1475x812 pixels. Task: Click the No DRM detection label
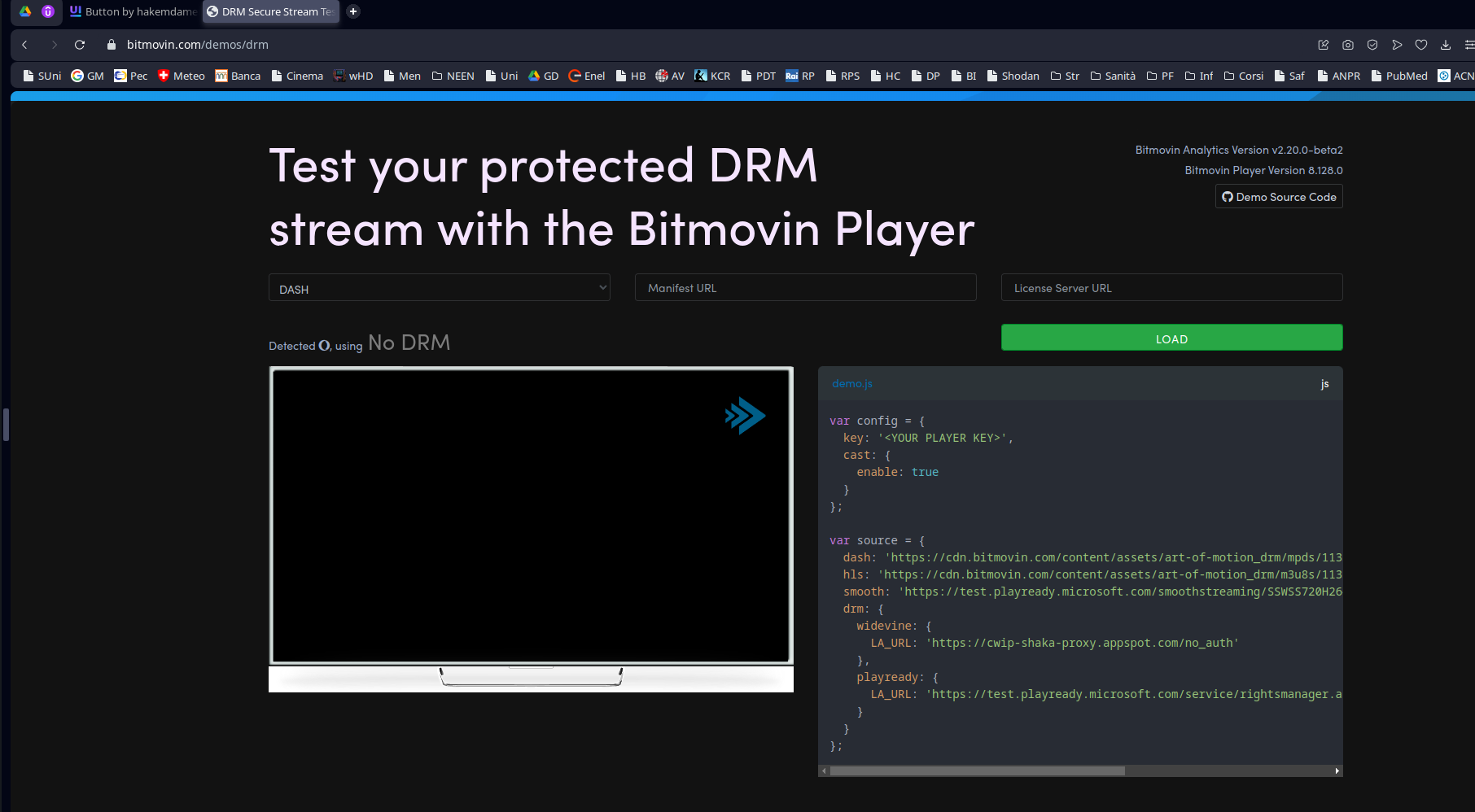409,343
